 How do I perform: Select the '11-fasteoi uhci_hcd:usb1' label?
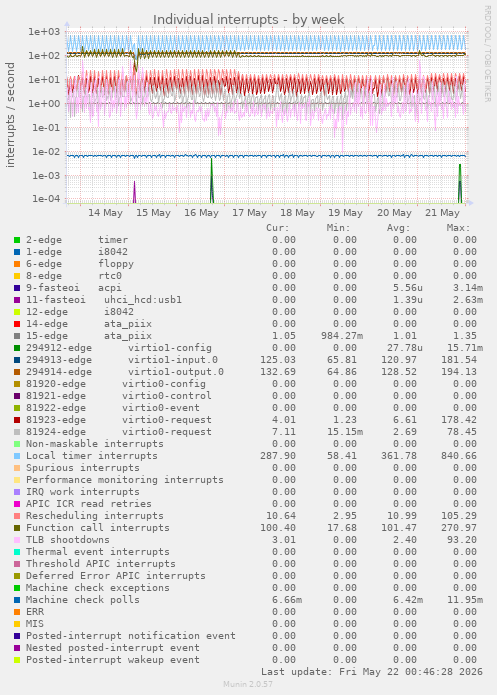pos(104,300)
